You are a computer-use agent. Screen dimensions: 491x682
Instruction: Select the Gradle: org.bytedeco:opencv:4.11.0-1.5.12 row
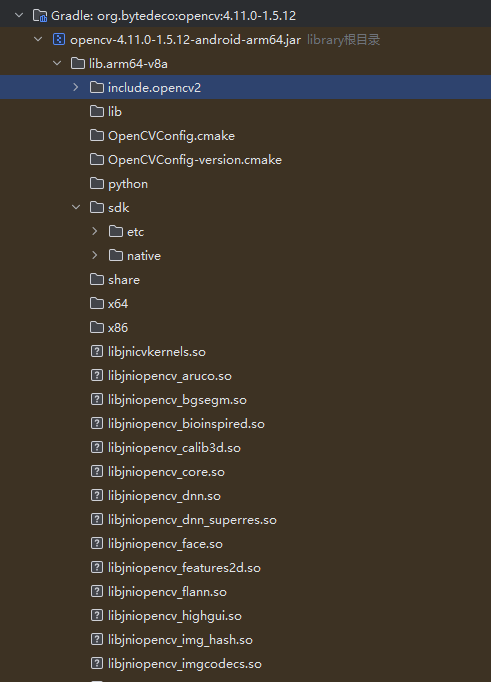point(245,16)
